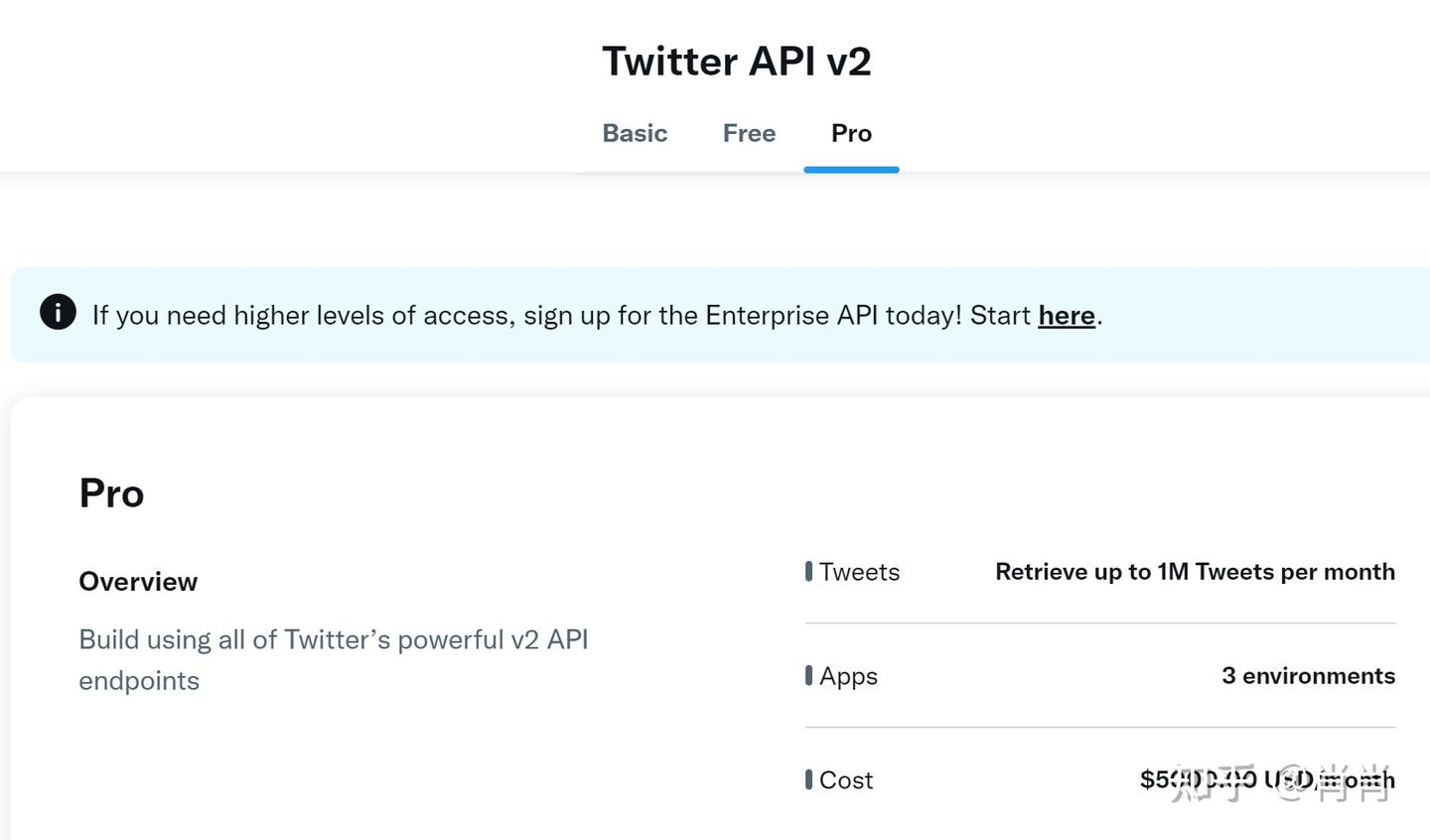Image resolution: width=1430 pixels, height=840 pixels.
Task: Click the "Apps" row label
Action: (x=848, y=676)
